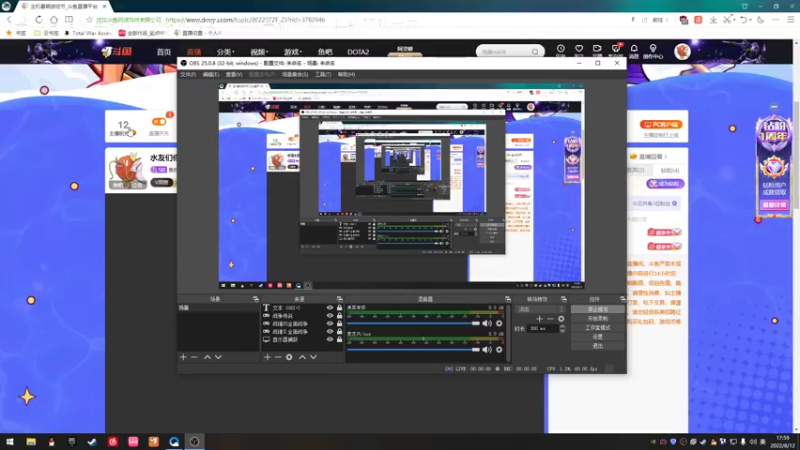Mute the desktop audio speaker icon
The width and height of the screenshot is (800, 450).
(x=487, y=323)
